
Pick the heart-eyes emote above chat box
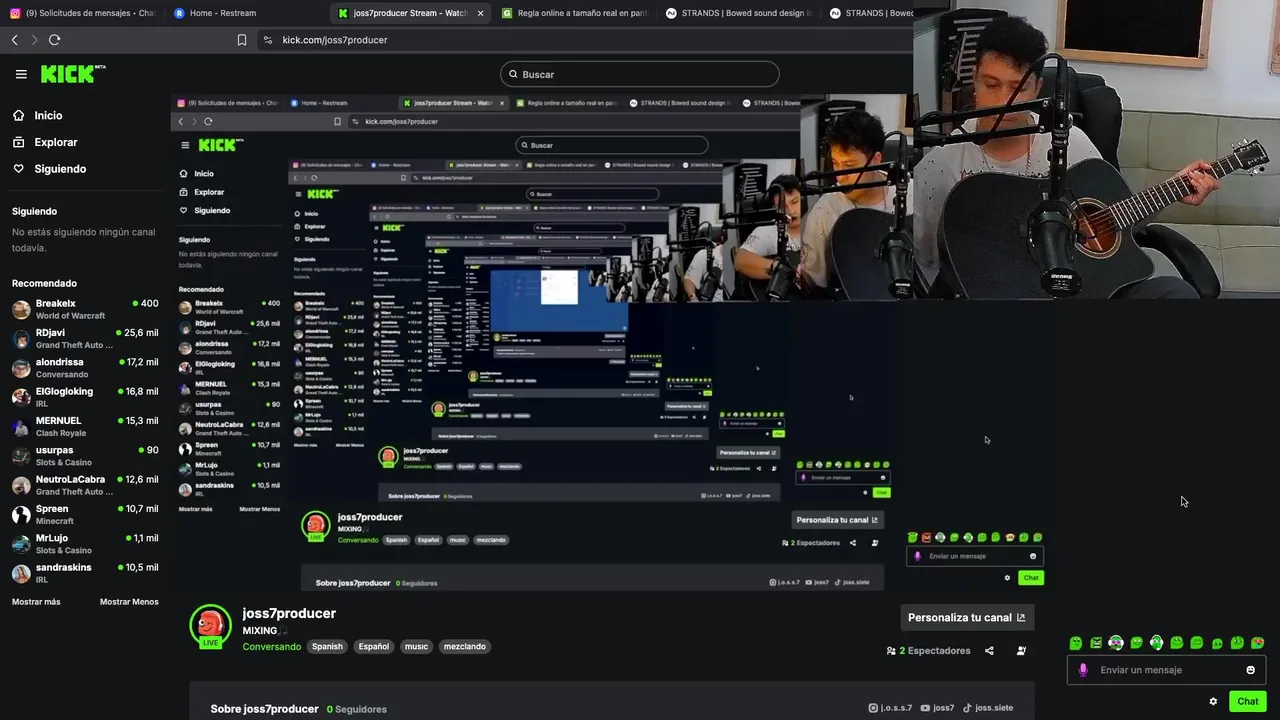(1257, 643)
